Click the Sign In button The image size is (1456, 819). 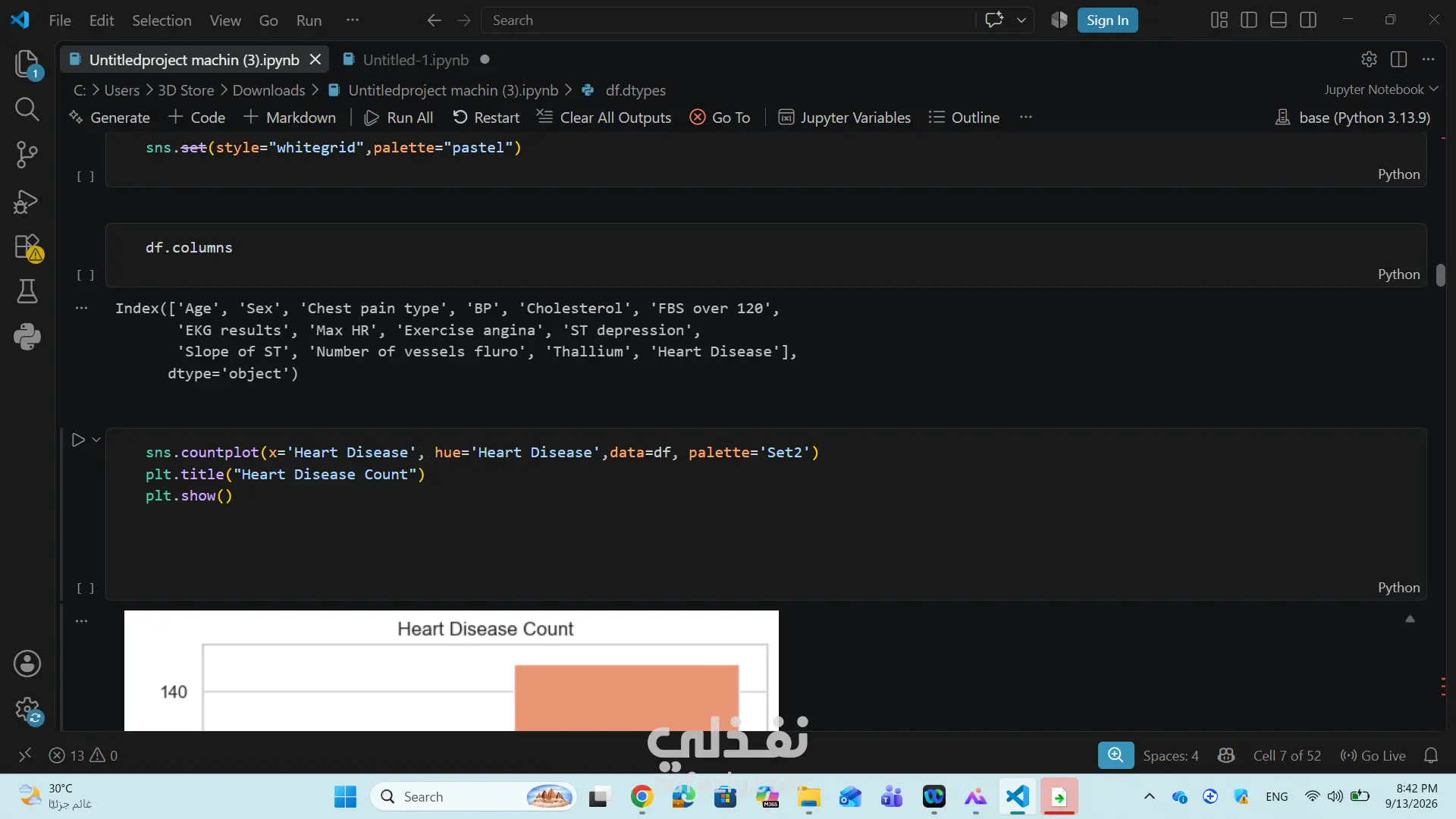point(1107,20)
